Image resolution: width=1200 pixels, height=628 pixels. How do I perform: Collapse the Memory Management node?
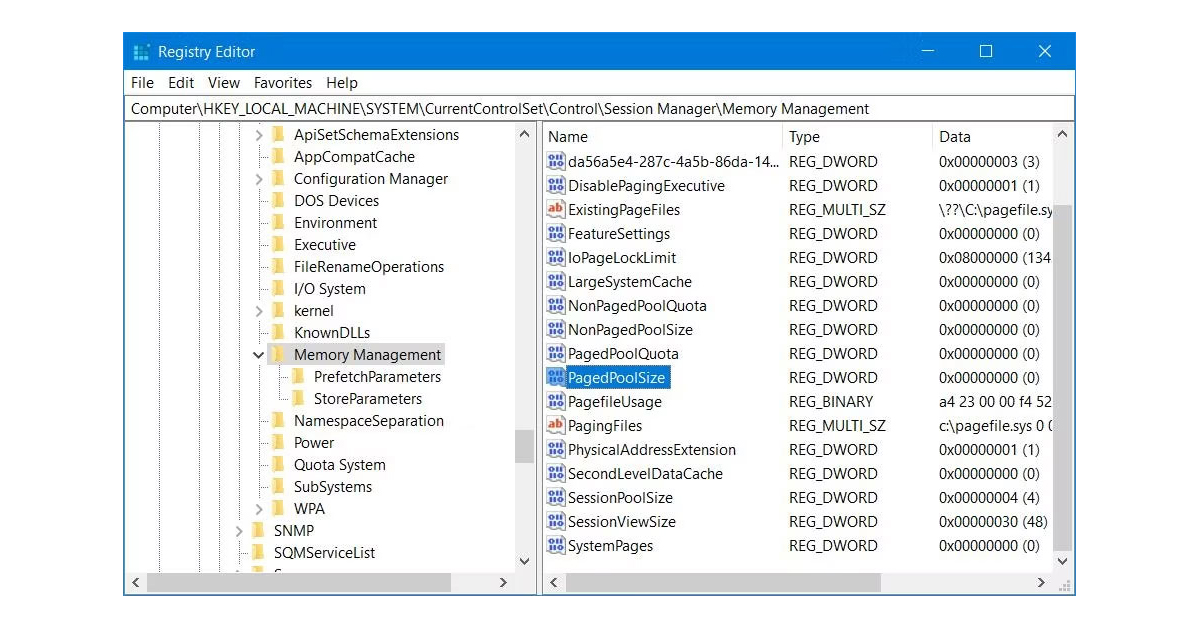coord(258,354)
